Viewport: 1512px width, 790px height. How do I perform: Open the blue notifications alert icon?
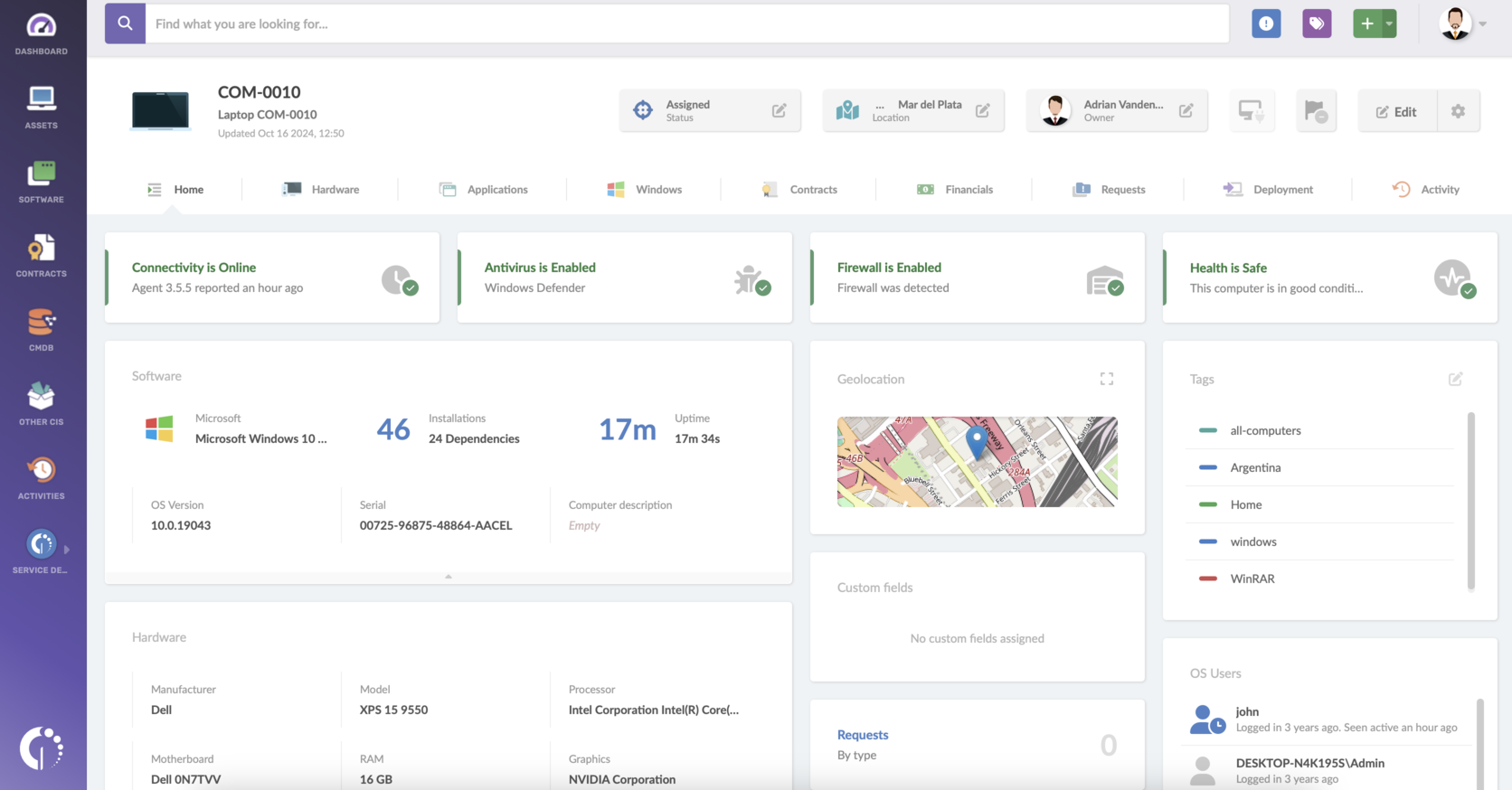pos(1266,24)
